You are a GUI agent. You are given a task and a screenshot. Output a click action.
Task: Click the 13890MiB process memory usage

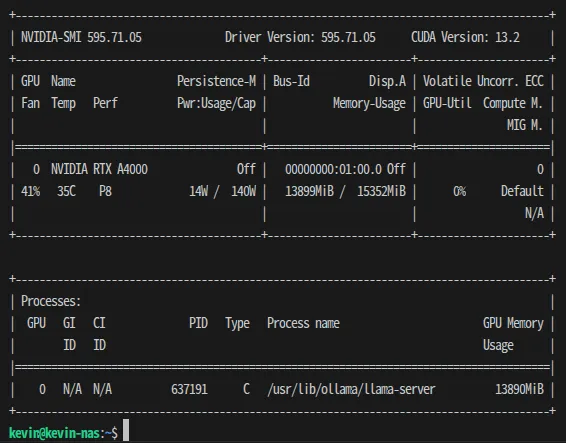(x=519, y=389)
